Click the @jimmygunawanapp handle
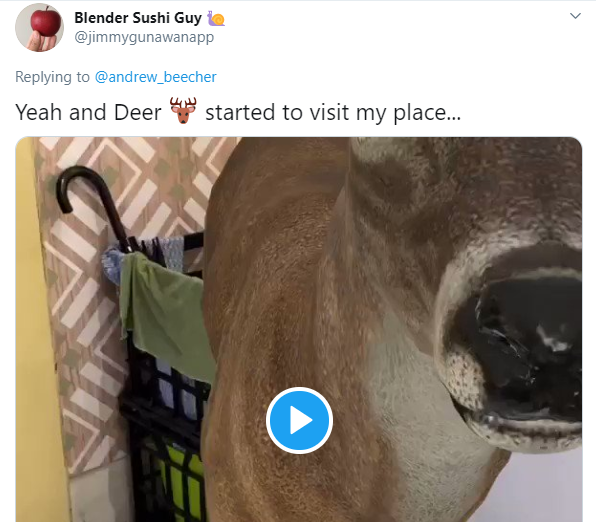596x522 pixels. pyautogui.click(x=144, y=38)
